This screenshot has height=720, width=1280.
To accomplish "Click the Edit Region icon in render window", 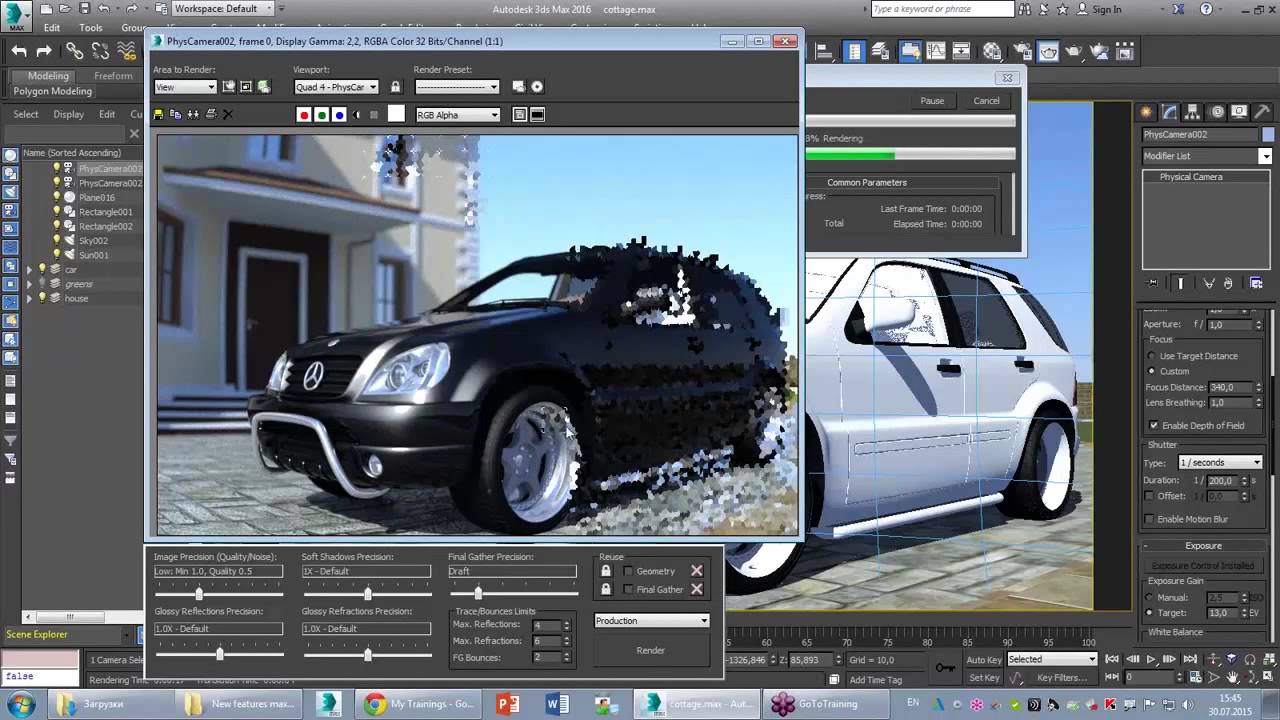I will click(229, 87).
